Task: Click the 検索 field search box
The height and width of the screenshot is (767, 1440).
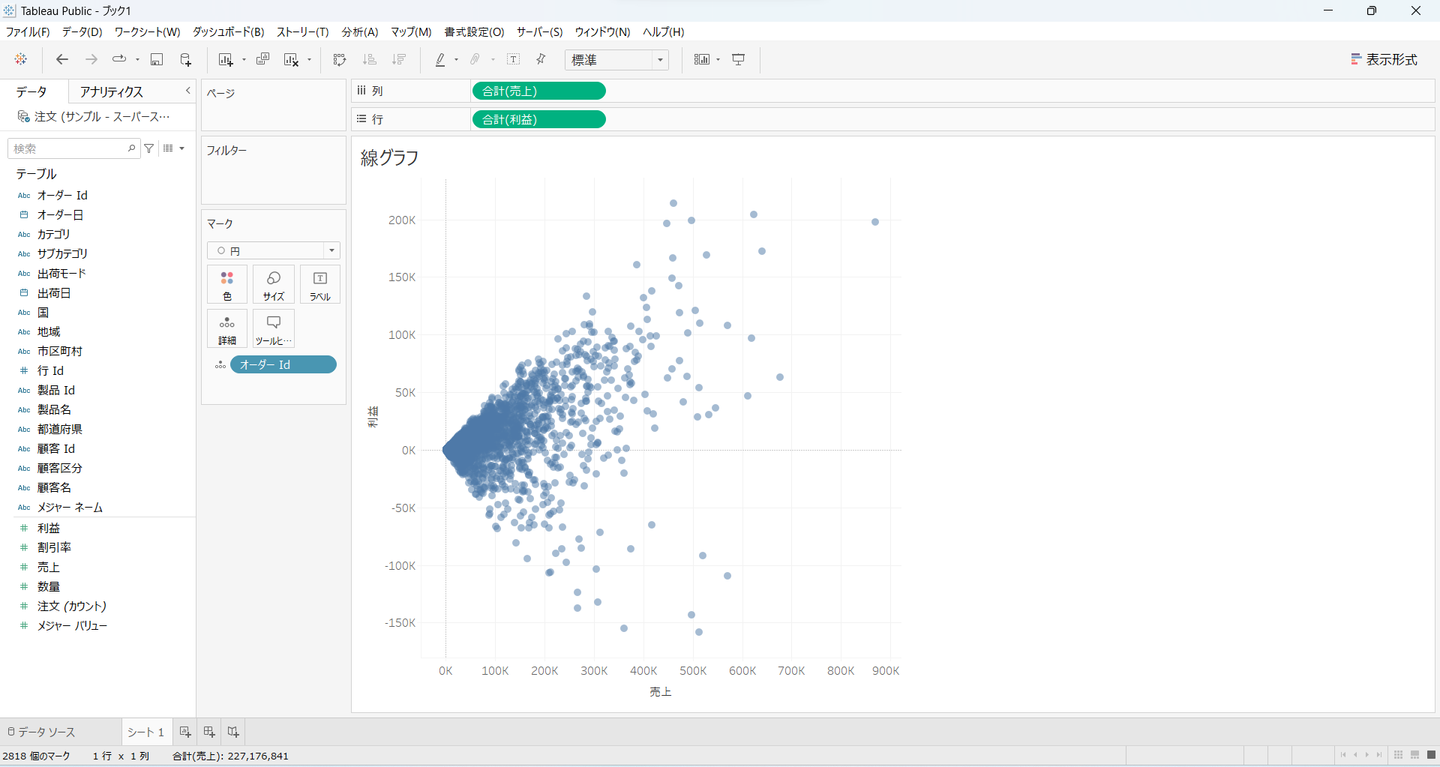Action: tap(68, 148)
